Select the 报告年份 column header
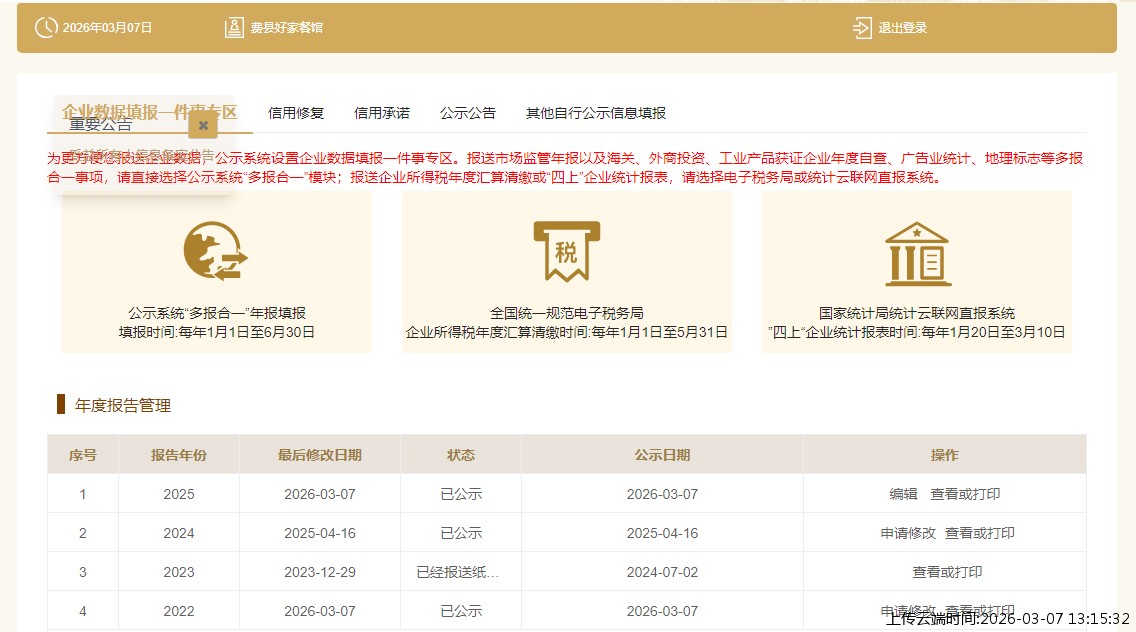The height and width of the screenshot is (632, 1136). point(178,454)
